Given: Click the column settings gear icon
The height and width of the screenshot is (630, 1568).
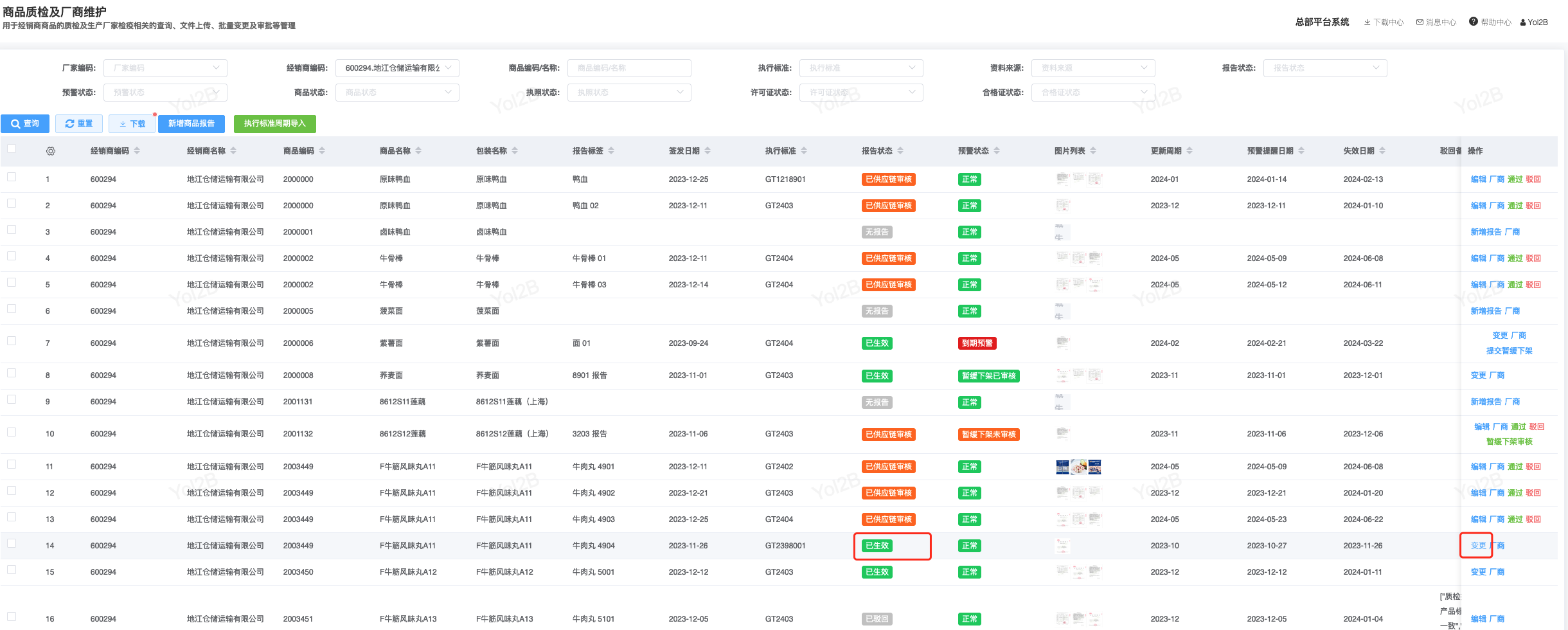Looking at the screenshot, I should pos(51,151).
